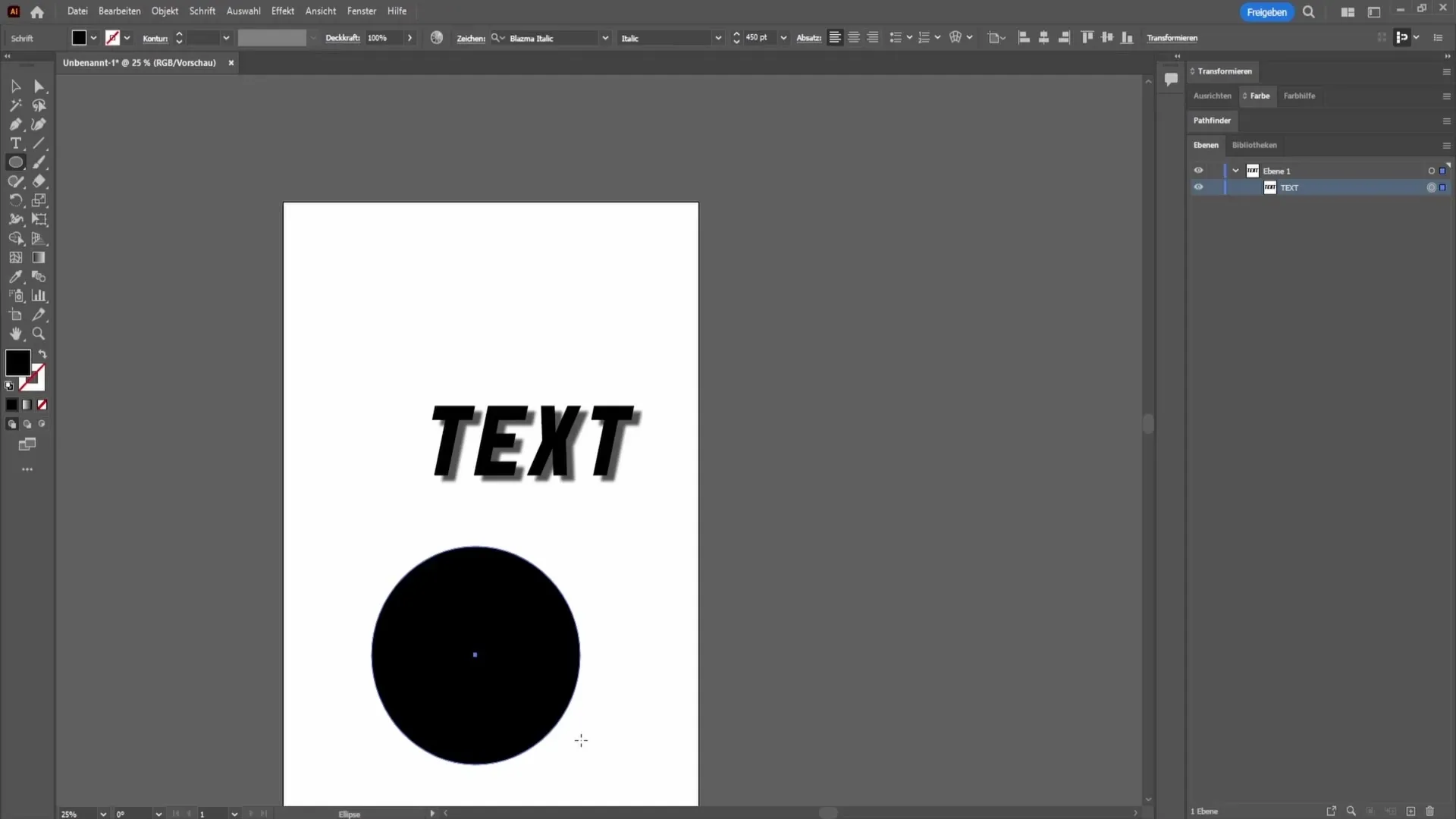Select the Direct Selection tool
1456x819 pixels.
point(39,86)
